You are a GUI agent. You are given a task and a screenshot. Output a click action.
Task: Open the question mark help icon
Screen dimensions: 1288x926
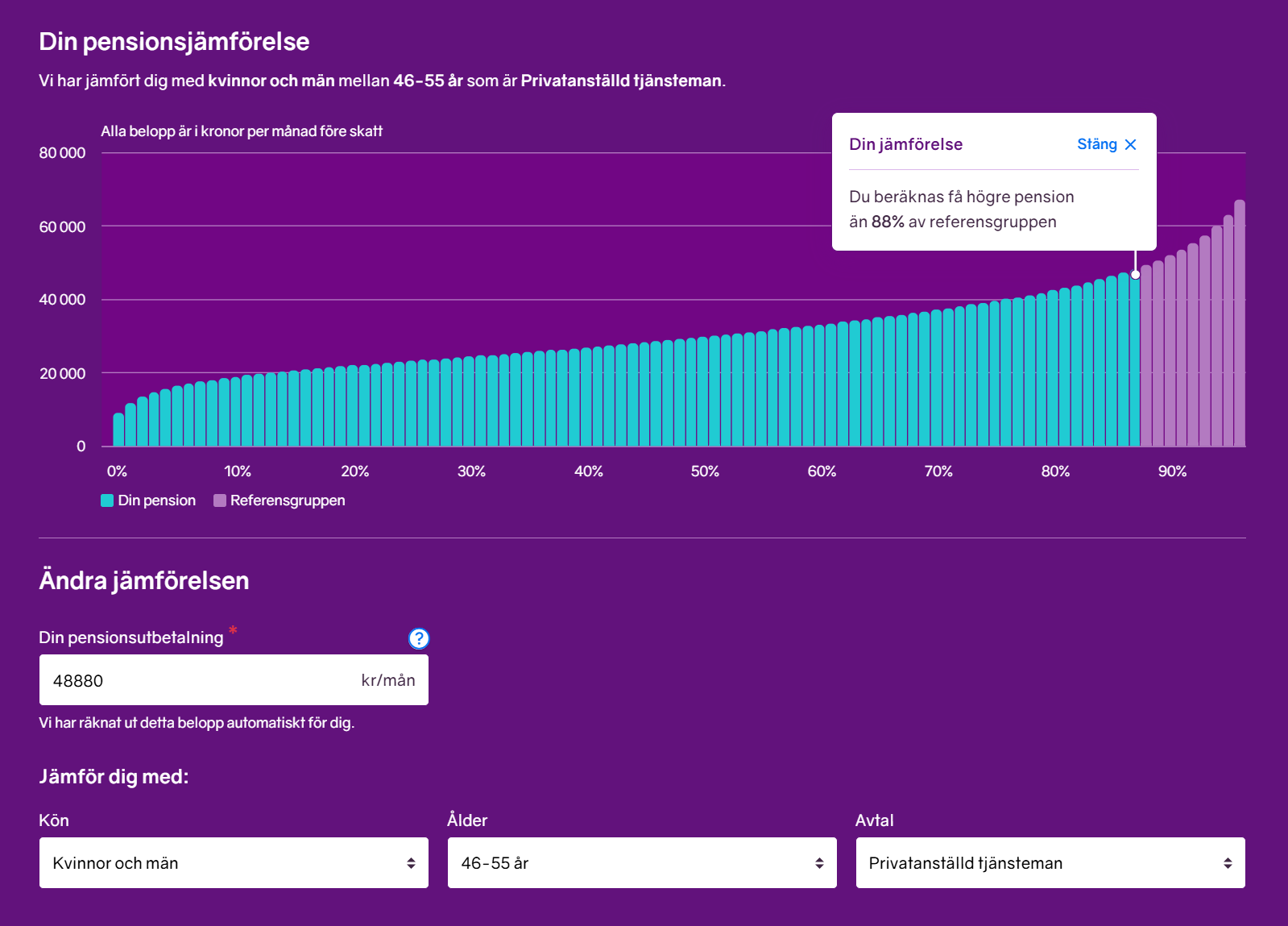coord(418,638)
